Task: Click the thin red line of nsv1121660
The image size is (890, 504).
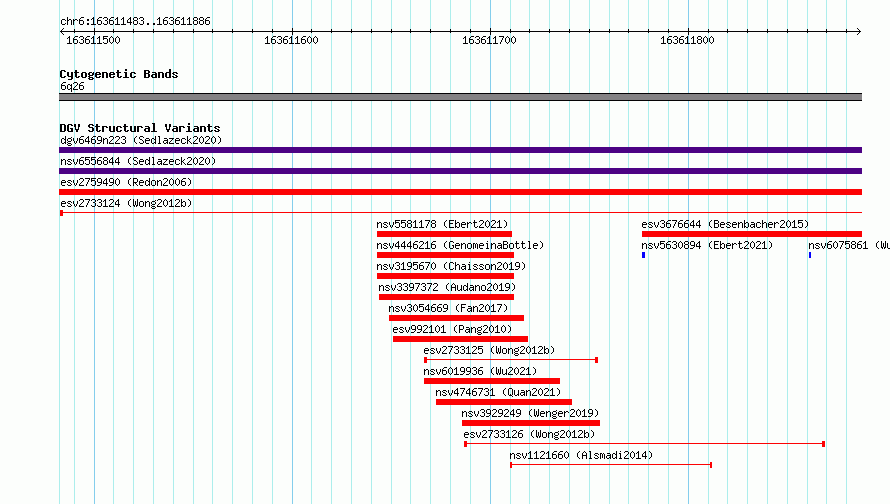Action: [611, 465]
